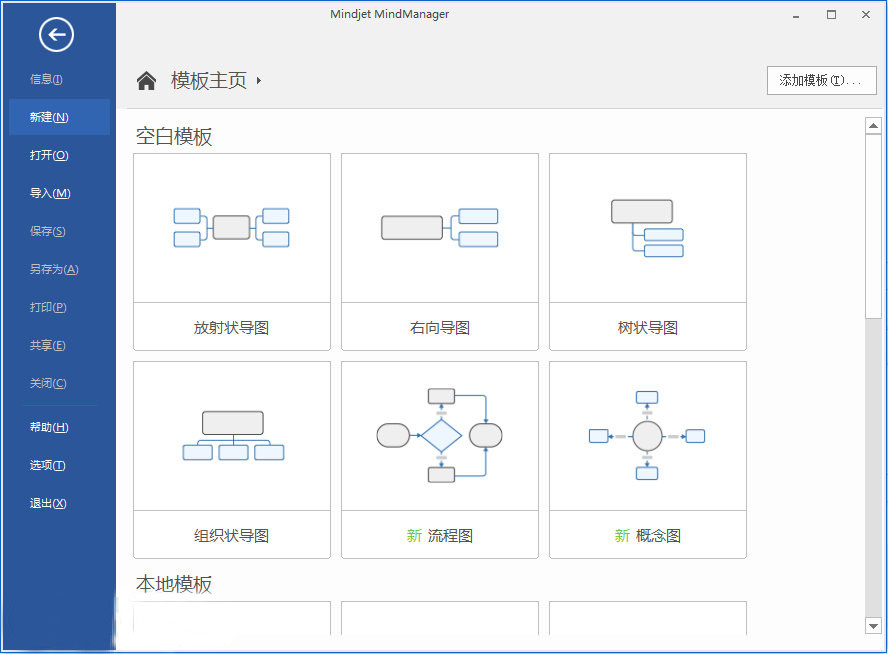
Task: Open the 信息(I) menu item
Action: [x=46, y=79]
